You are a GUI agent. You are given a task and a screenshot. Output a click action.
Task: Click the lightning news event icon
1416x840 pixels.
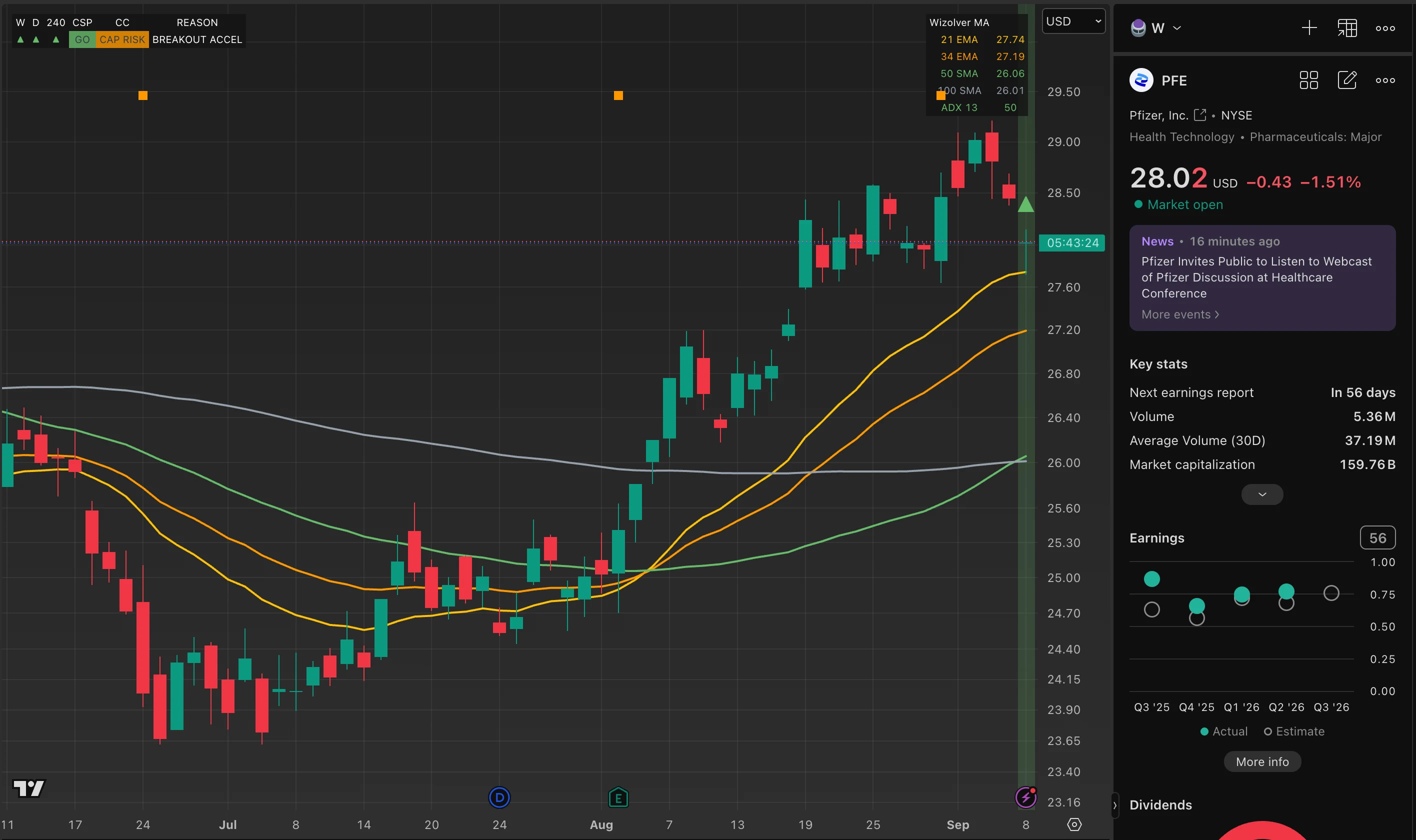1025,797
